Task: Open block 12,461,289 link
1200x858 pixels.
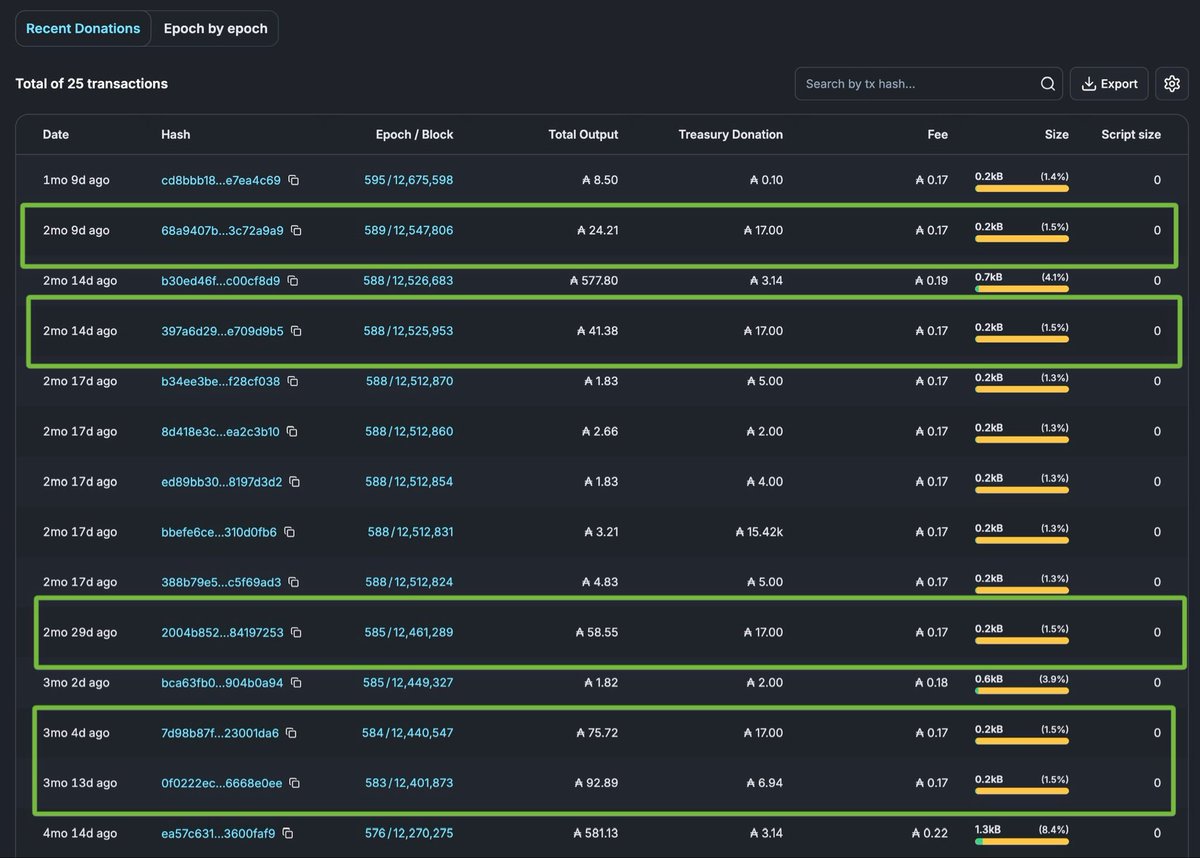Action: pyautogui.click(x=423, y=632)
